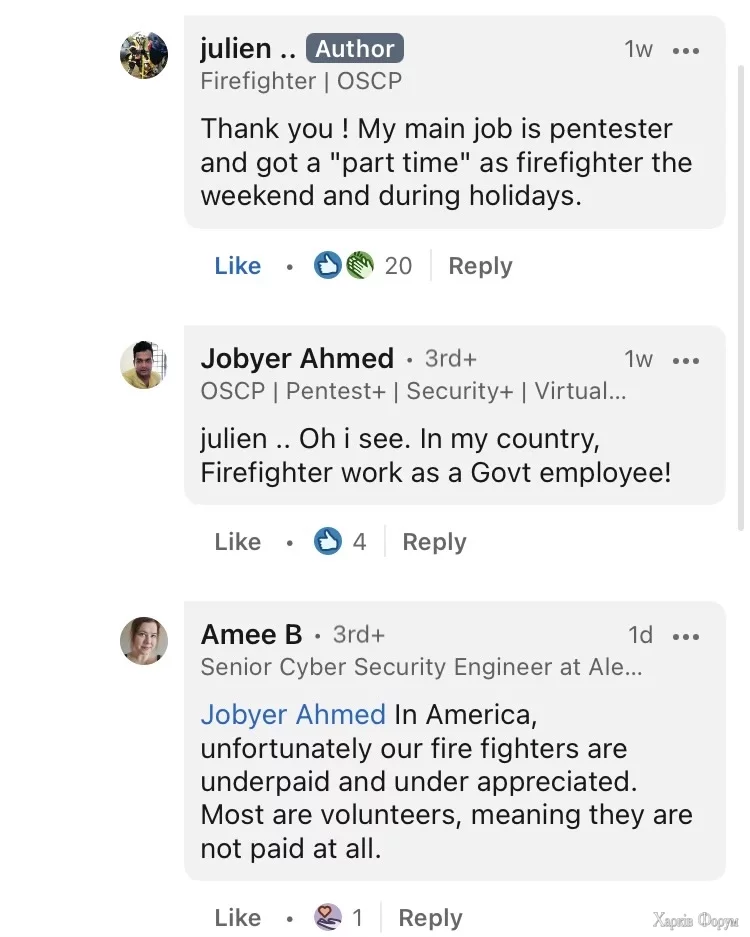This screenshot has width=750, height=937.
Task: View the 20 reactions on julien's comment
Action: pos(398,266)
